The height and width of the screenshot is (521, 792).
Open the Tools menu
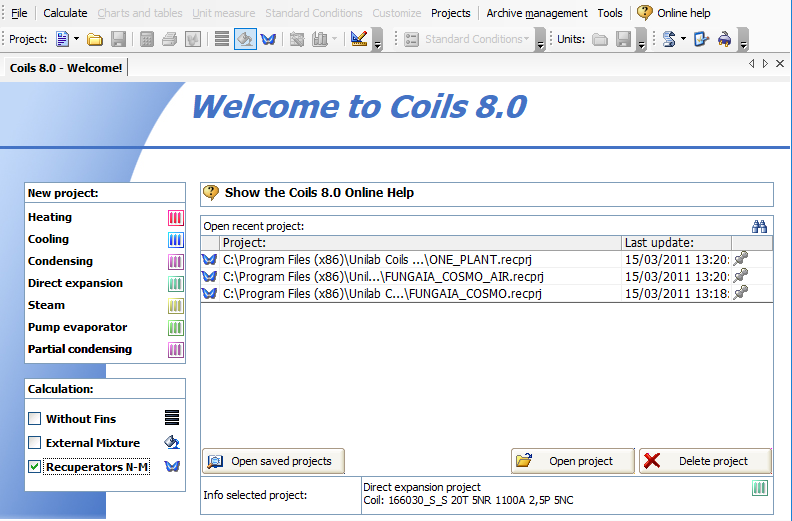pos(610,13)
